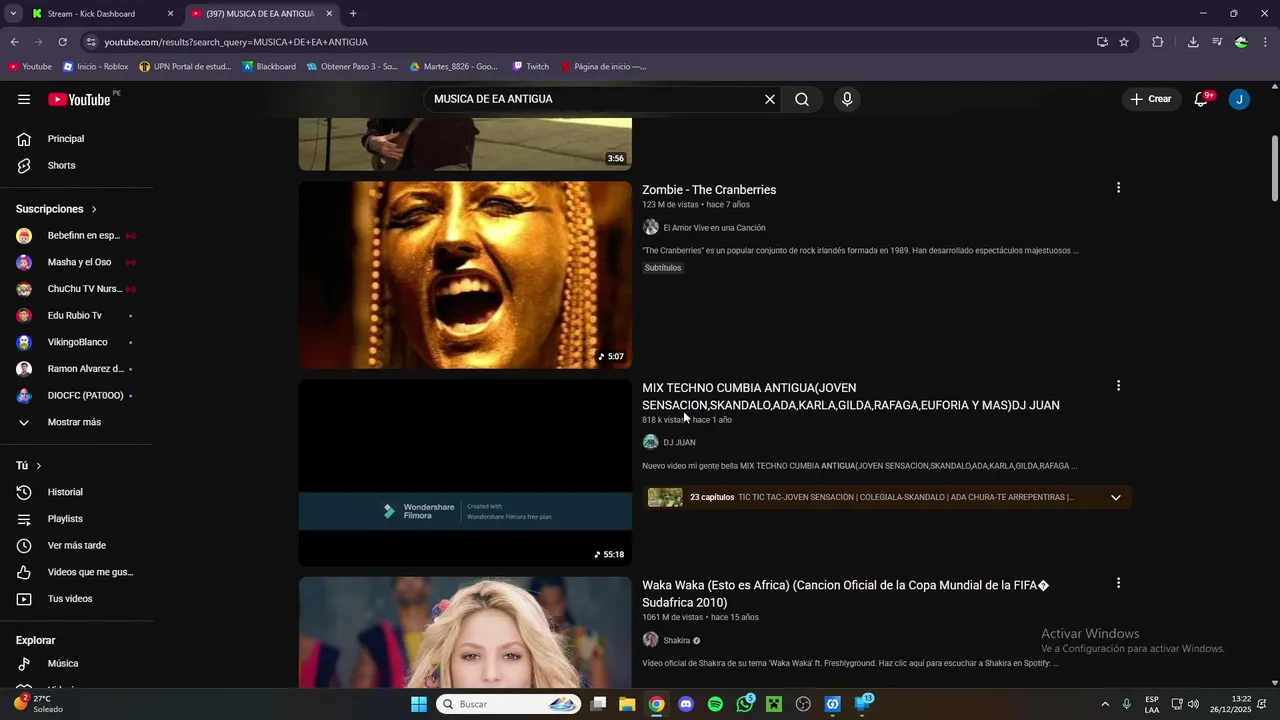Image resolution: width=1280 pixels, height=720 pixels.
Task: Click the address bar URL
Action: pyautogui.click(x=236, y=42)
